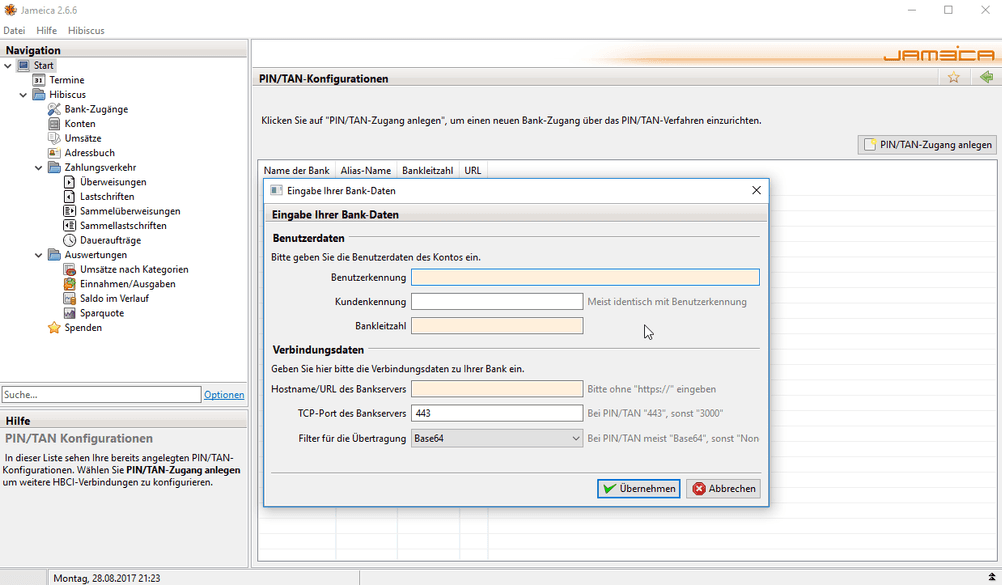The image size is (1002, 585).
Task: Maximize the Jameica window
Action: 948,10
